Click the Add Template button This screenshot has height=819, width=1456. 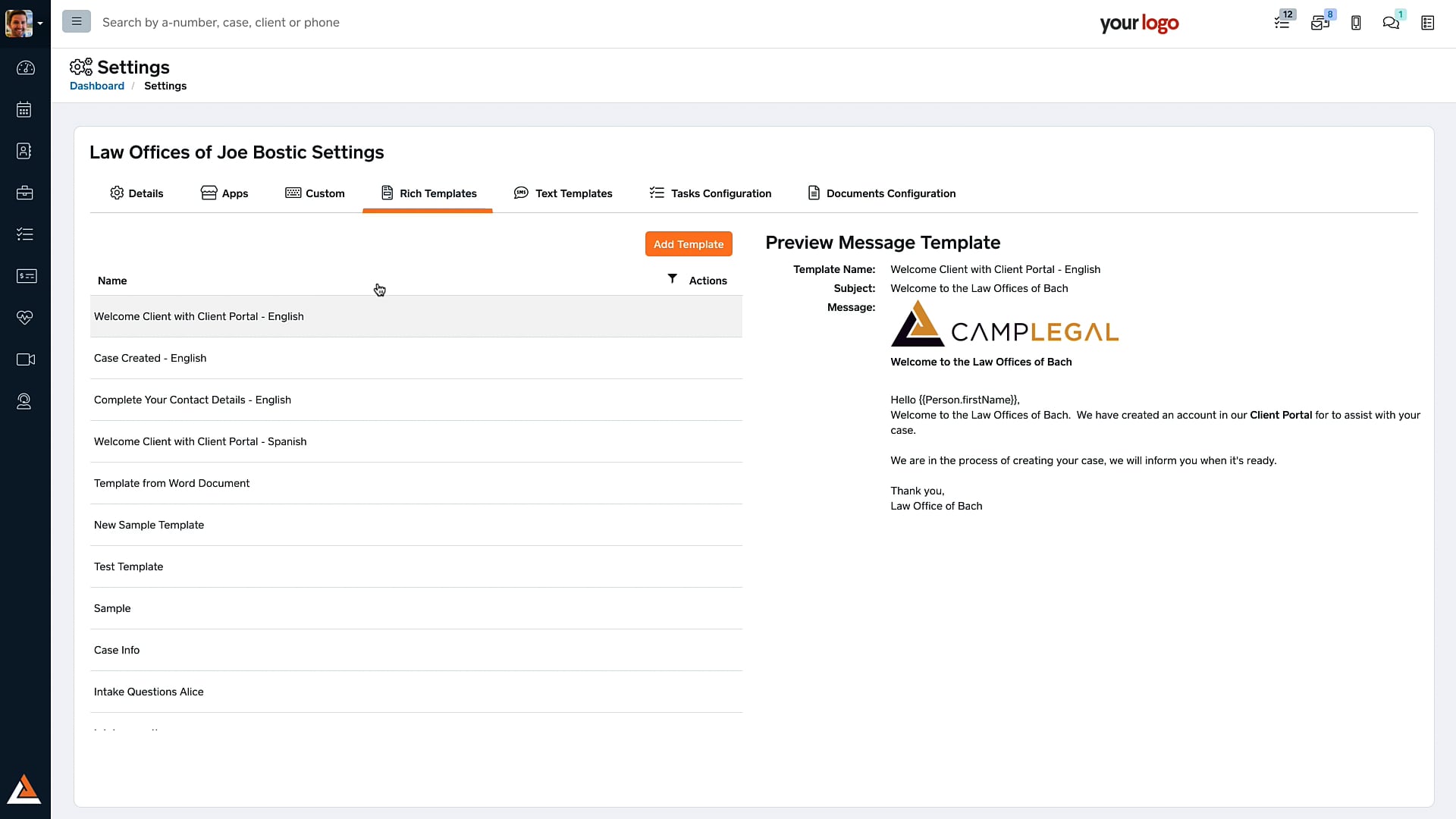point(689,244)
